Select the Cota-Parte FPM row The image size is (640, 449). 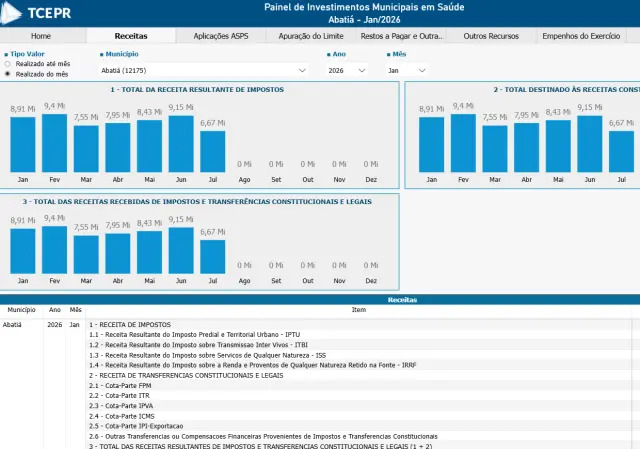click(359, 386)
